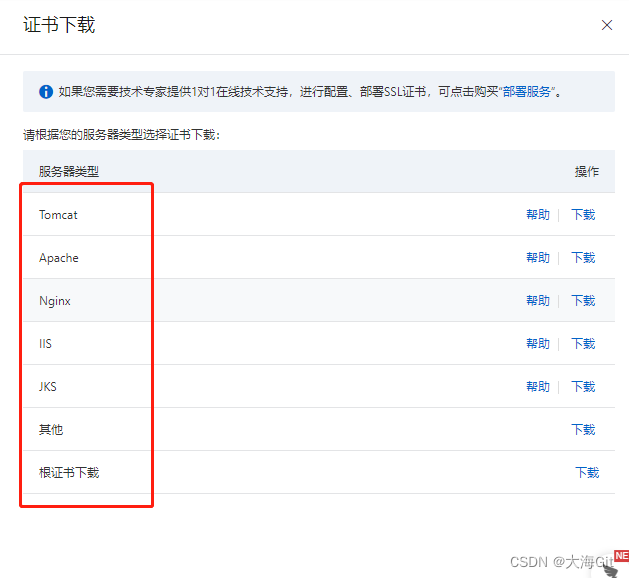Image resolution: width=629 pixels, height=578 pixels.
Task: Select the Tomcat server type cell
Action: coord(58,215)
